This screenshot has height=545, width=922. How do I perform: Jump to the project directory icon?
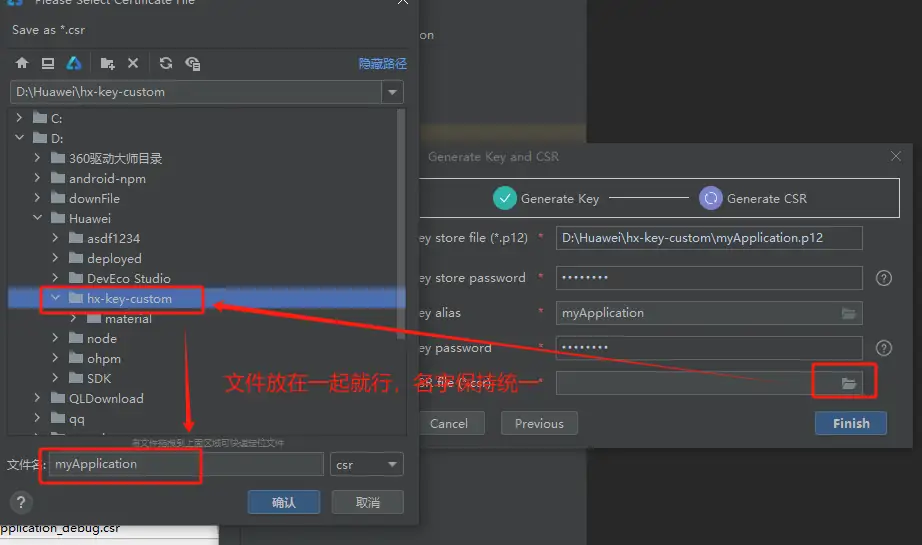pos(74,63)
